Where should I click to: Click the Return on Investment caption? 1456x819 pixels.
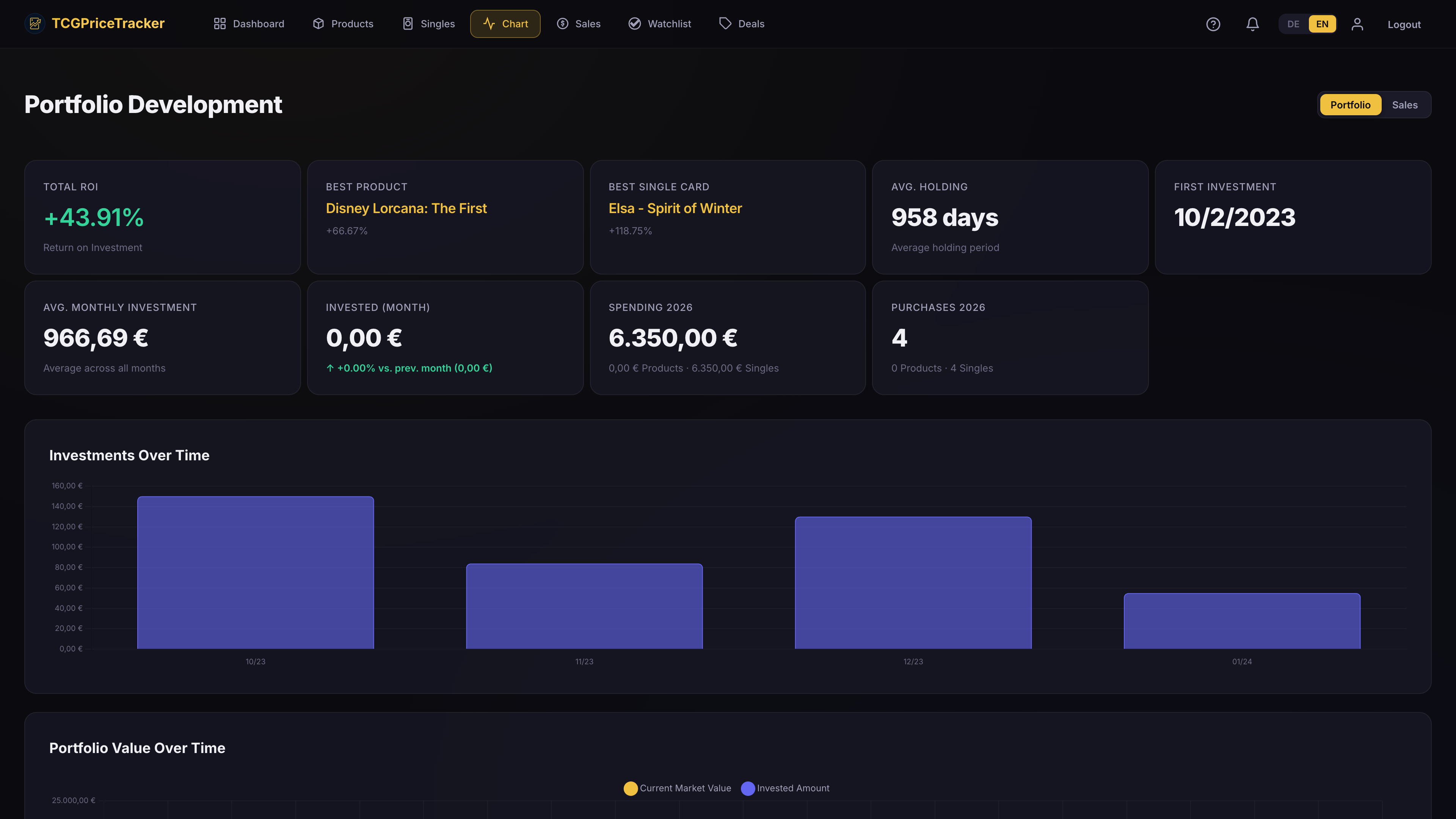[93, 248]
